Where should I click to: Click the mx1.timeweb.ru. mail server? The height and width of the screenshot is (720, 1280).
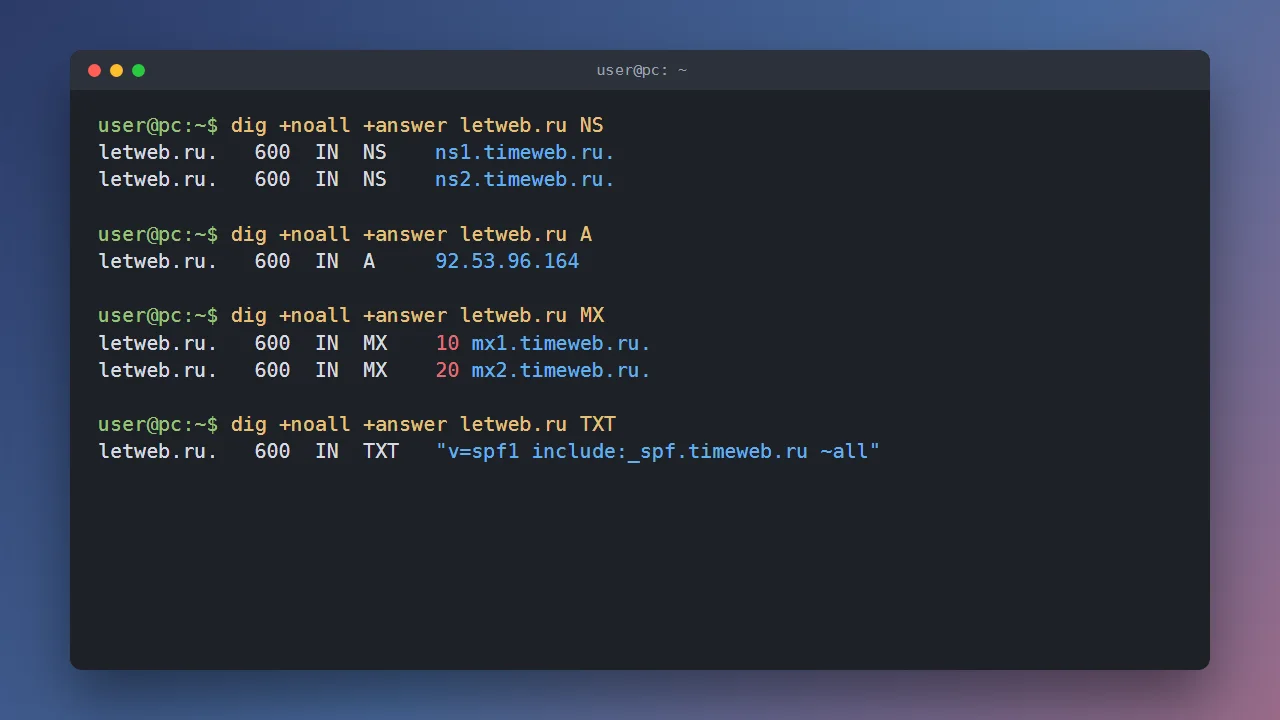click(x=561, y=343)
